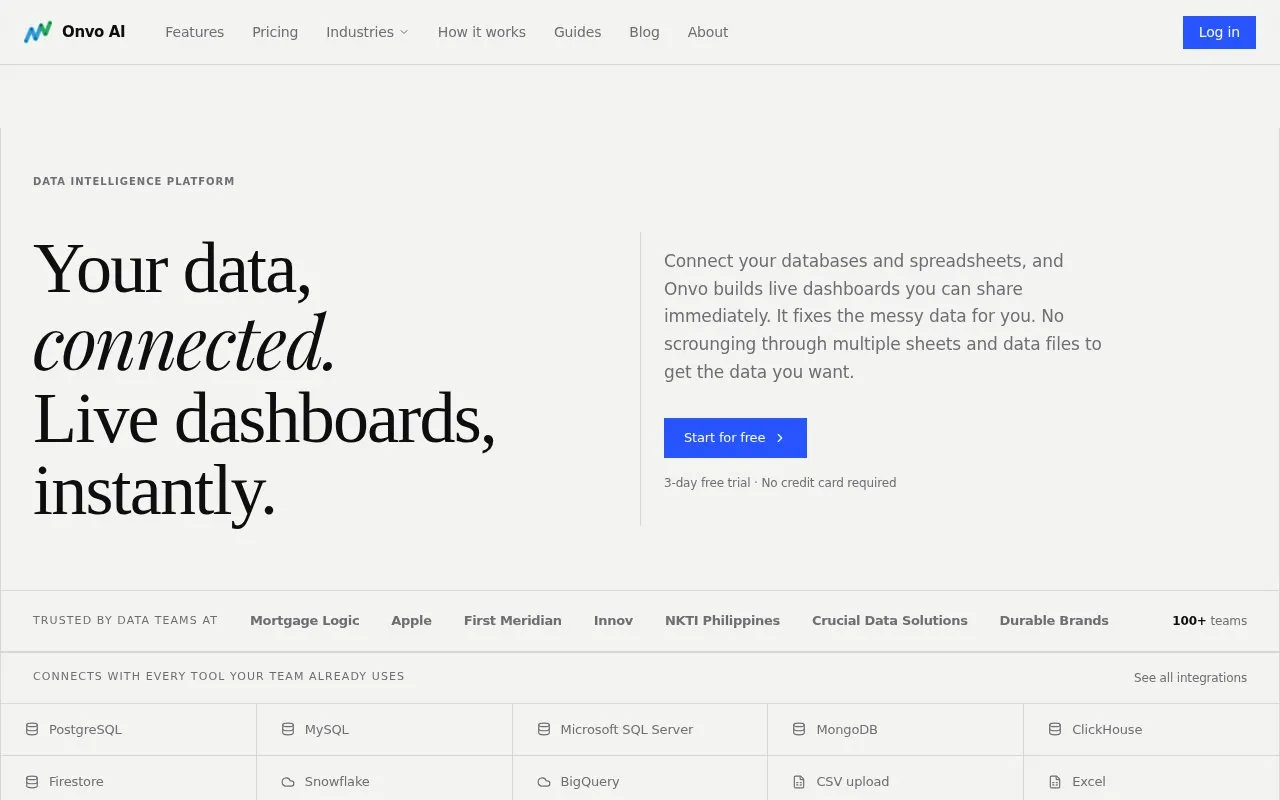Viewport: 1280px width, 800px height.
Task: Click the PostgreSQL database icon
Action: pyautogui.click(x=32, y=729)
